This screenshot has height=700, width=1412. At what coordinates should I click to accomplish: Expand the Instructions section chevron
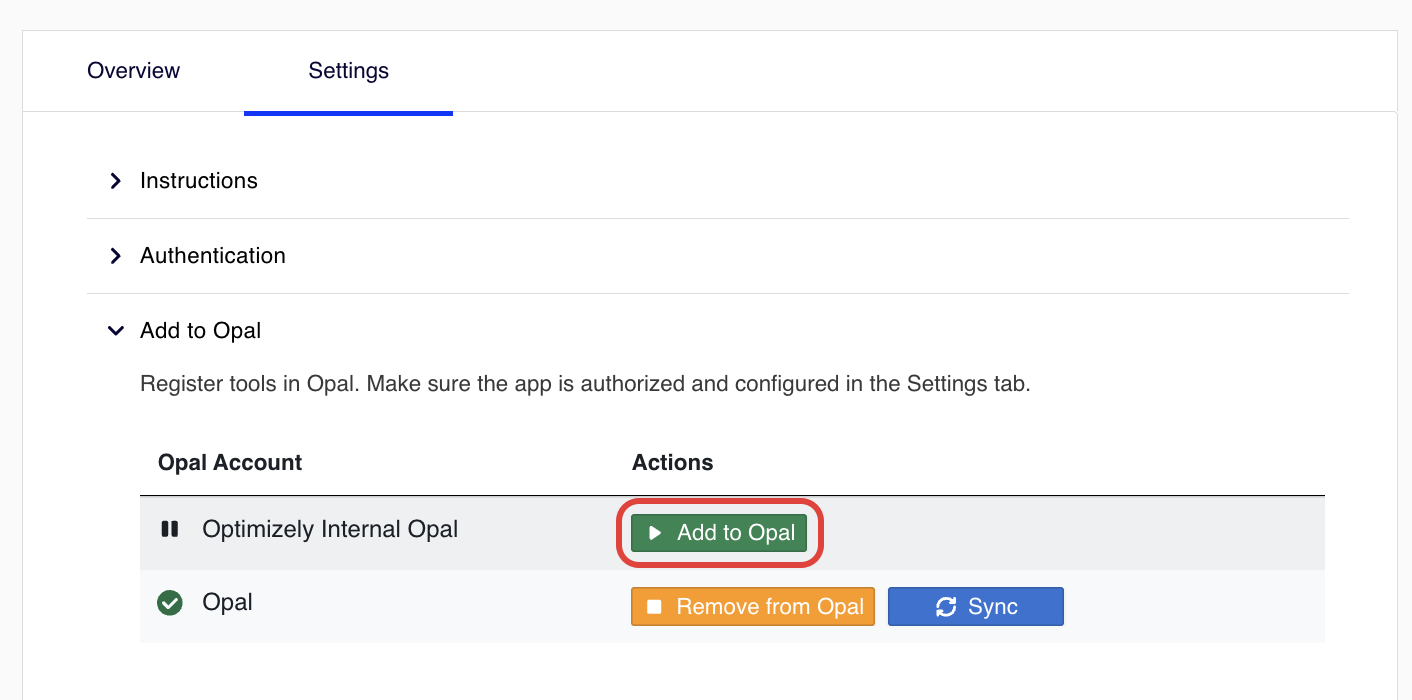116,181
